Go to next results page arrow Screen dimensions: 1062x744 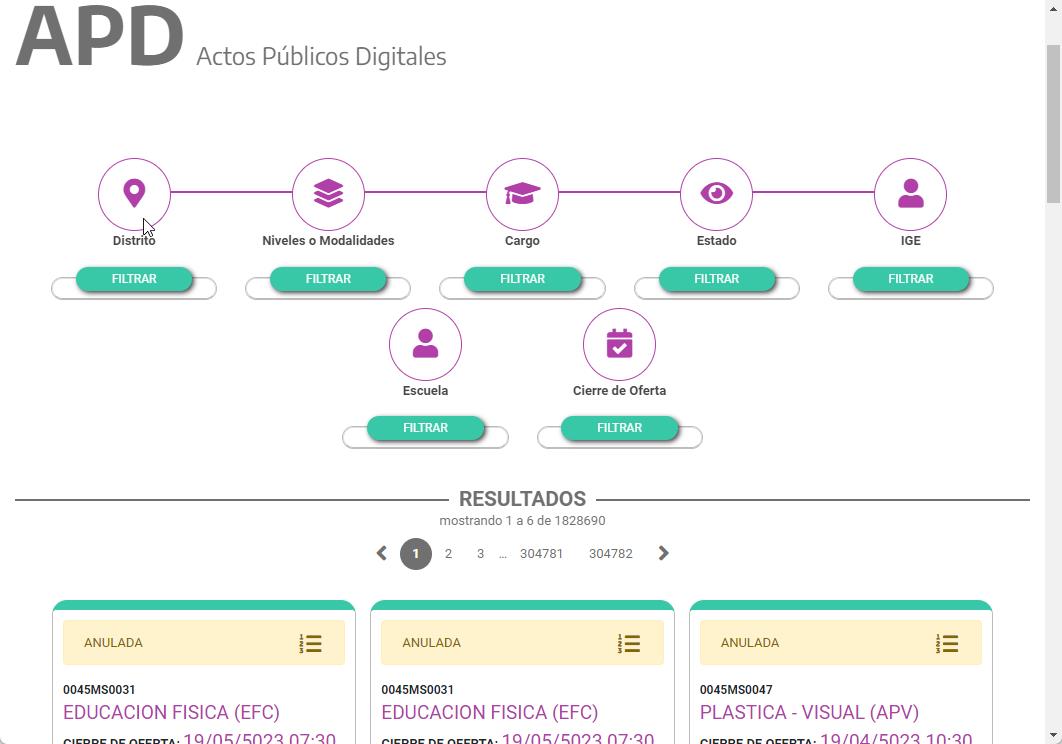coord(663,554)
